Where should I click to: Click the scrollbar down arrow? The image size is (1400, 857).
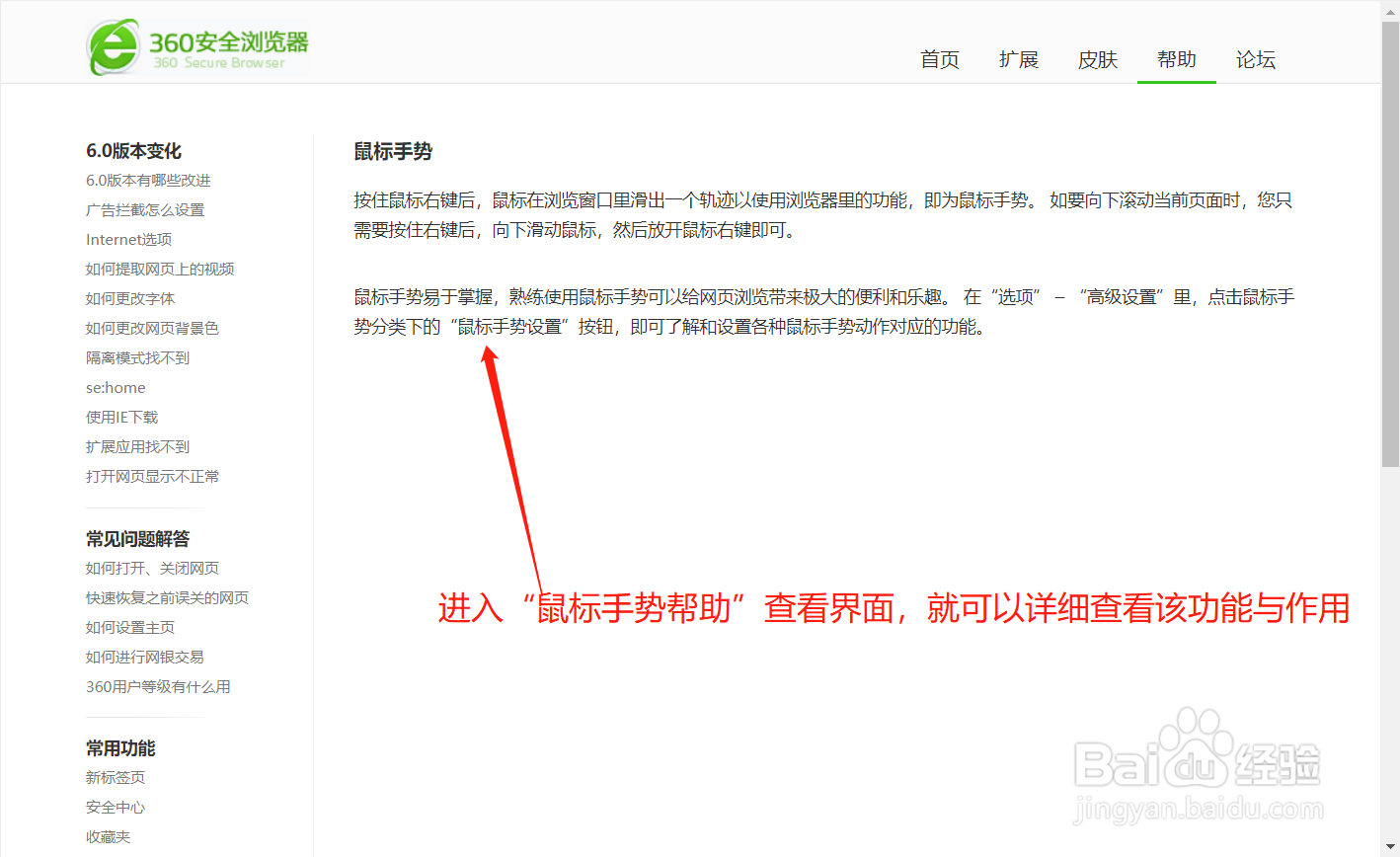click(x=1391, y=847)
